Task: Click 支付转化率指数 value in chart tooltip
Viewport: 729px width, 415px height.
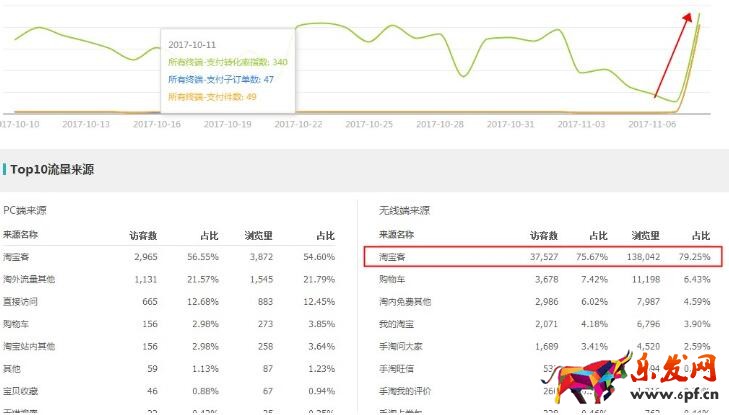Action: click(279, 62)
